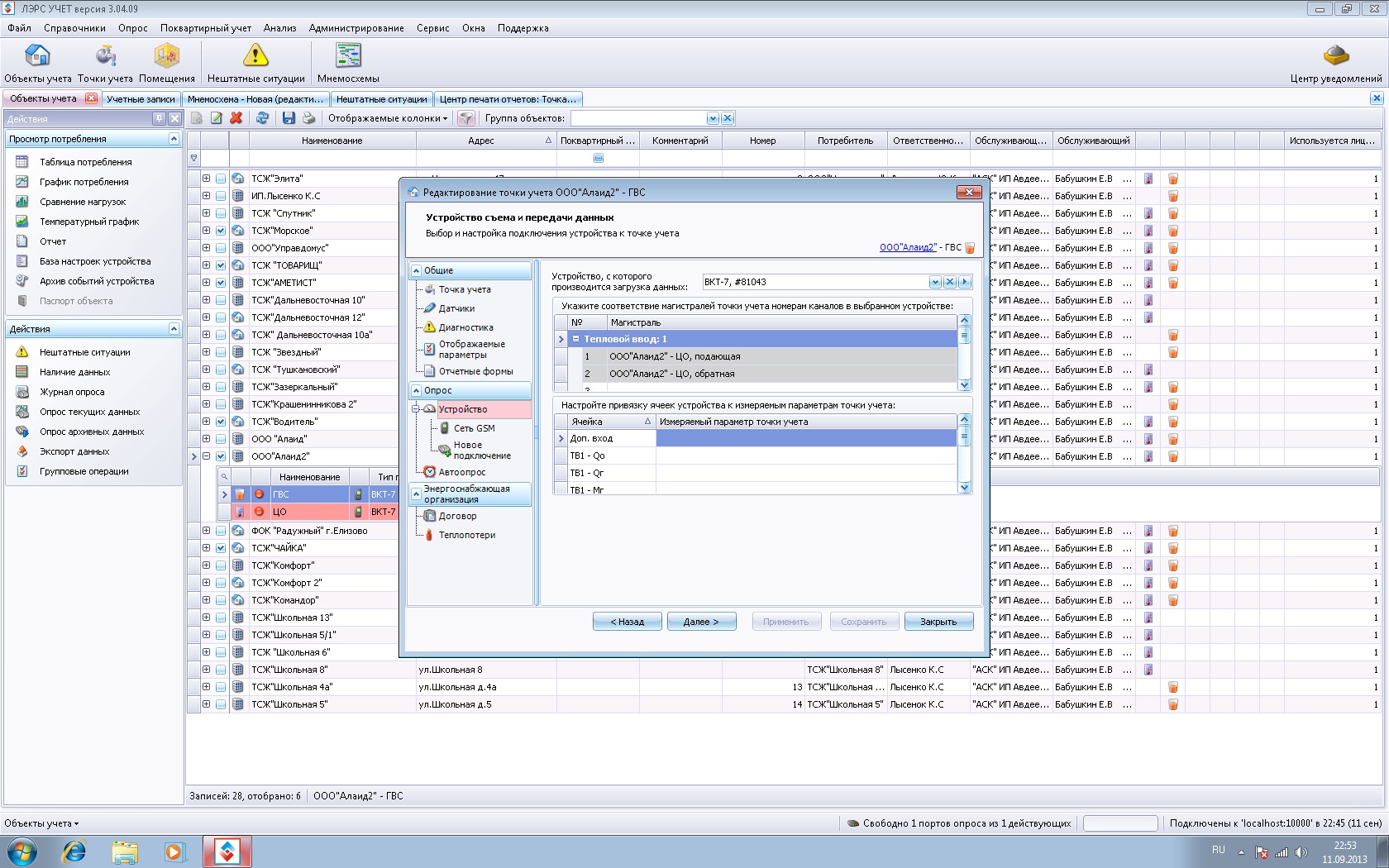Toggle checkbox for ТСЖ"Школьная 5" row

coord(221,704)
